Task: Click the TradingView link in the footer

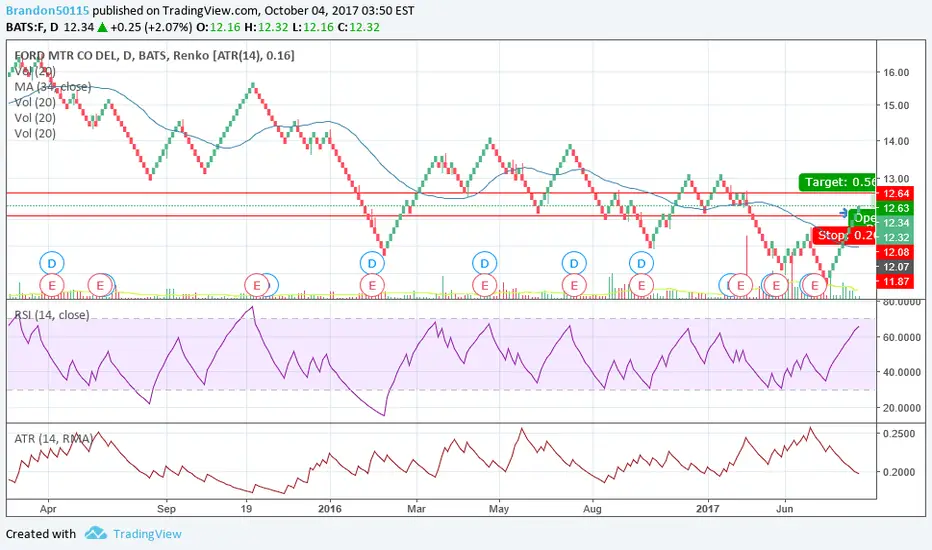Action: [147, 534]
